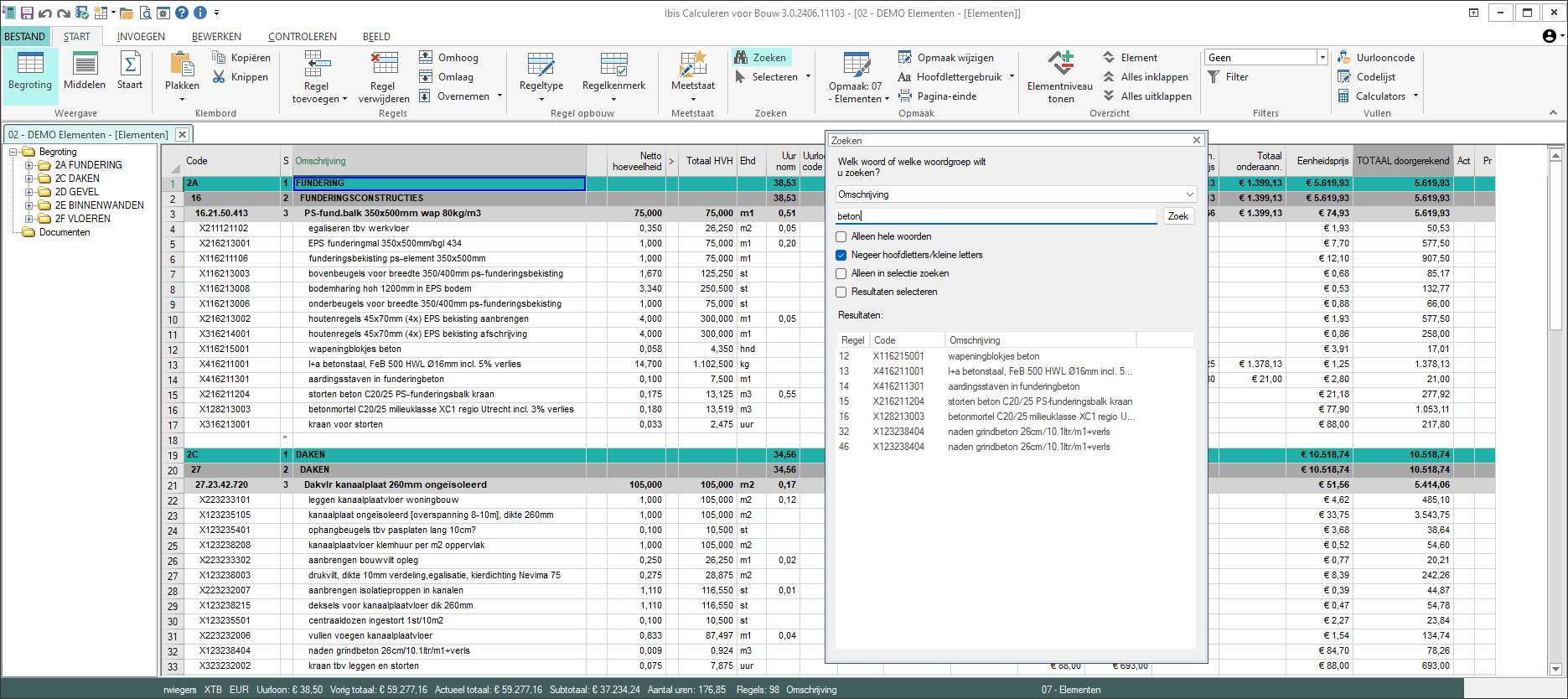Expand the 2A FUNDERING tree node
The height and width of the screenshot is (699, 1568).
(x=29, y=165)
